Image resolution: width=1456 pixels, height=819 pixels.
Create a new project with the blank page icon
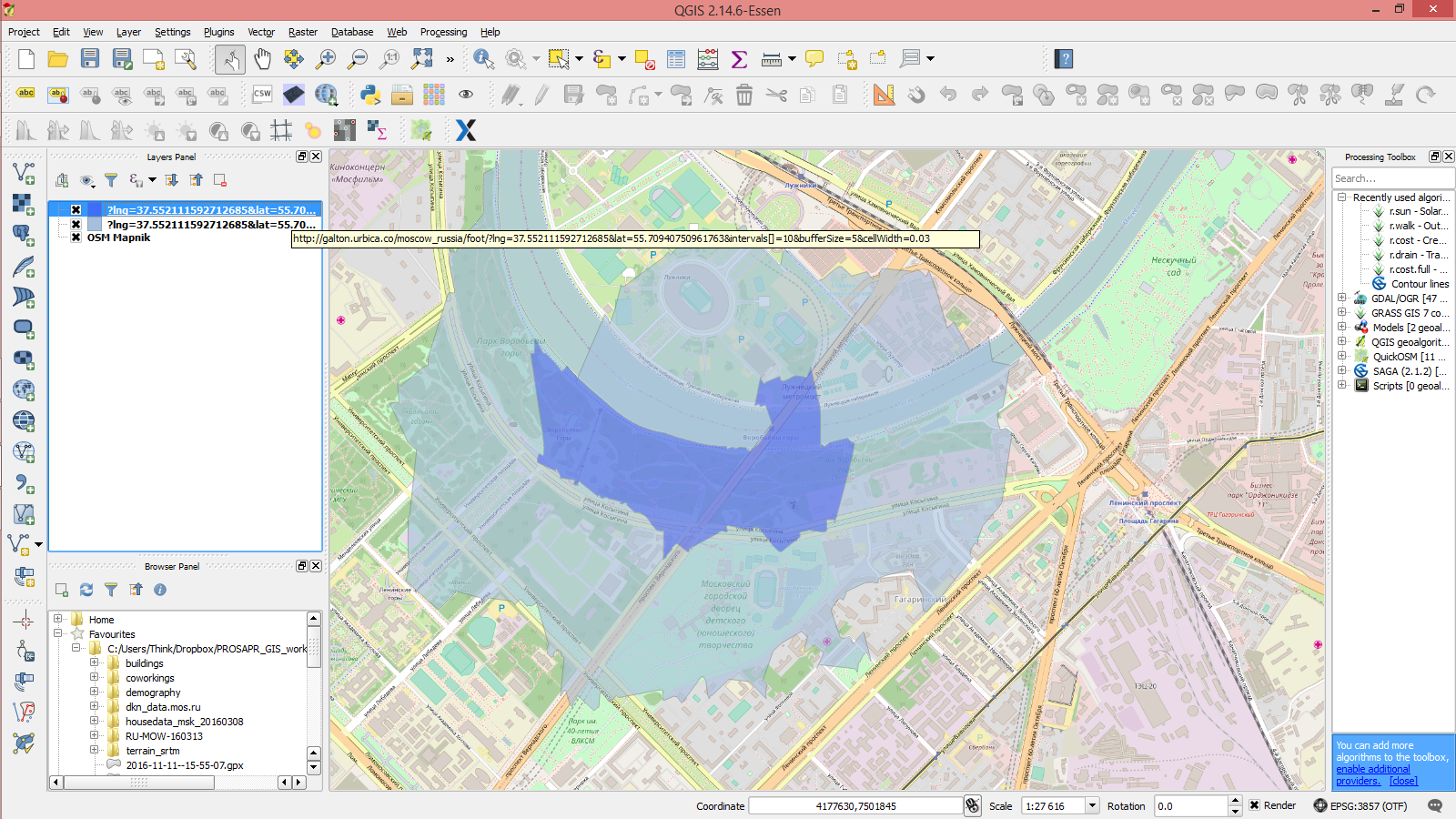26,59
